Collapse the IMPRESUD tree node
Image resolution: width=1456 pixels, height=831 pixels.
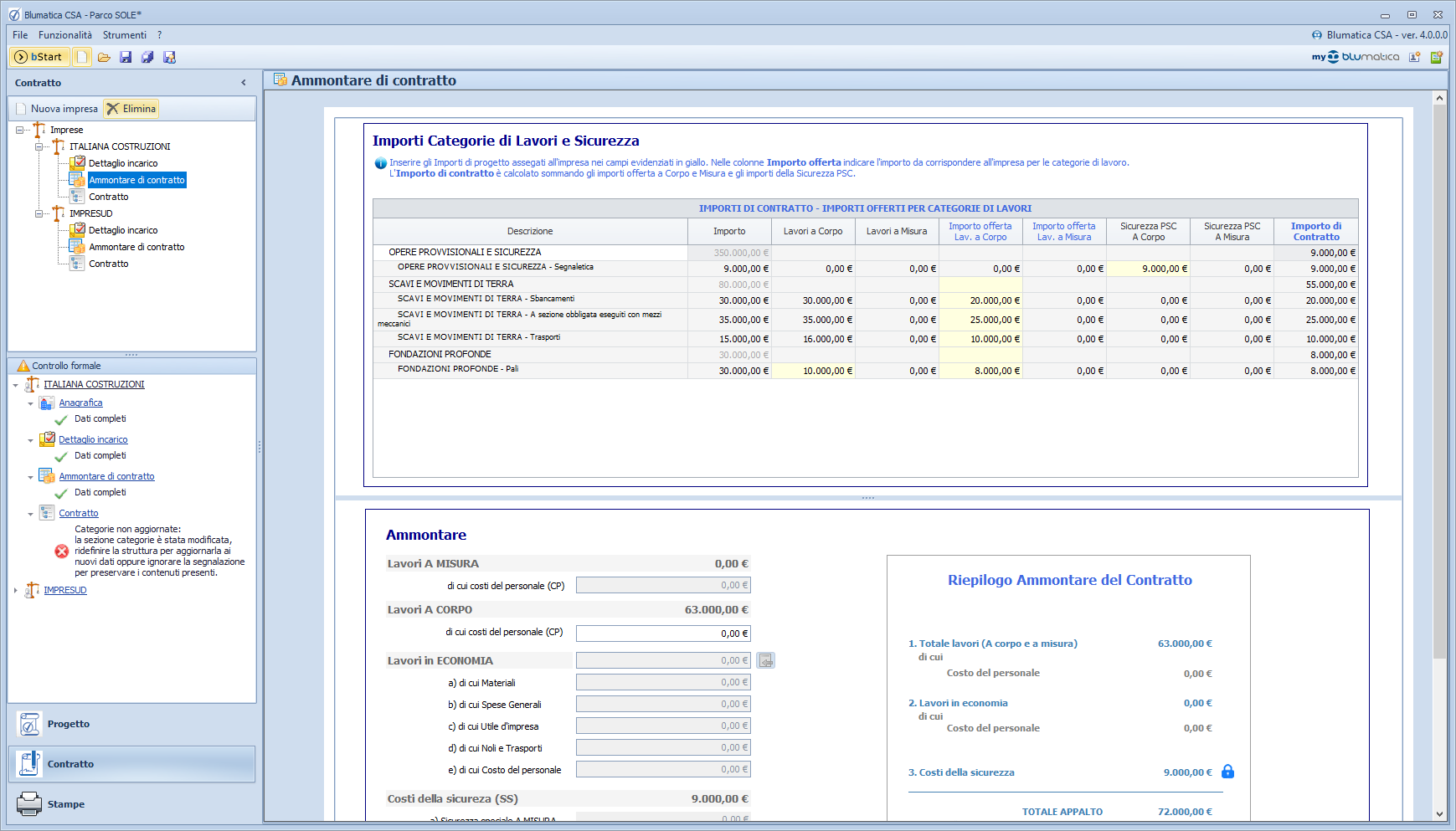point(39,213)
